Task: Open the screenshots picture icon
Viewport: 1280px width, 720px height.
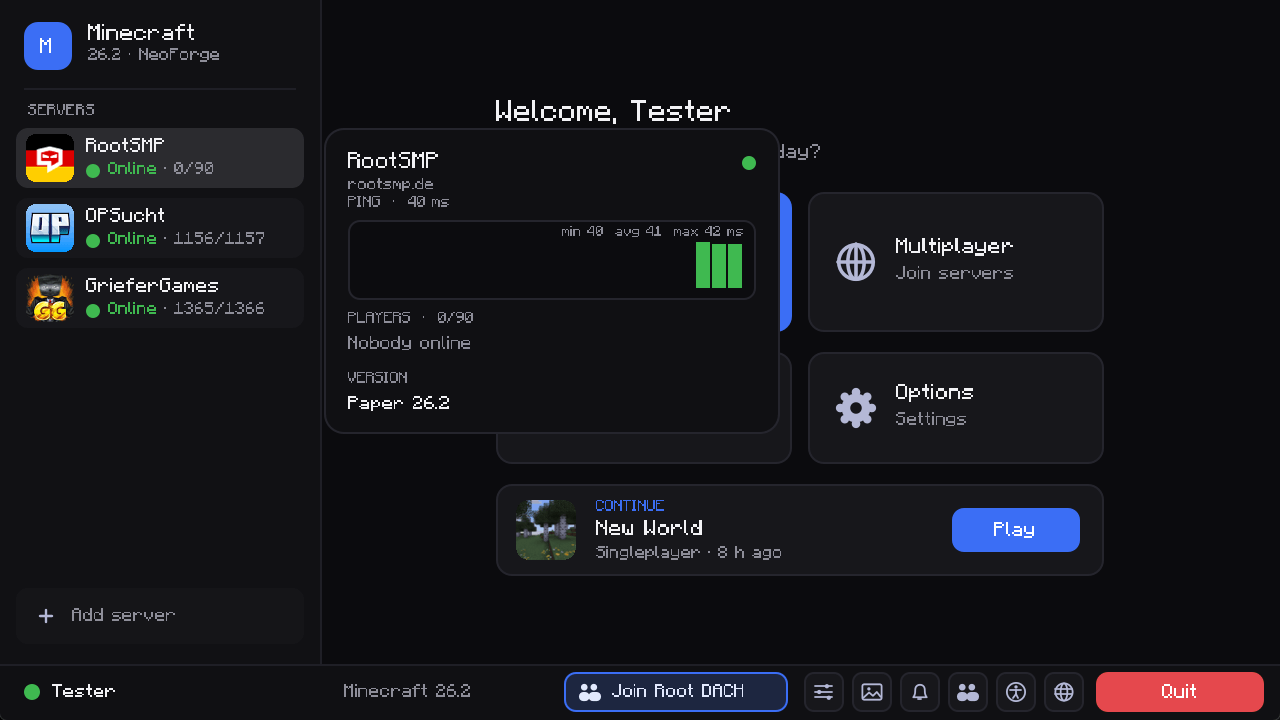Action: coord(872,692)
